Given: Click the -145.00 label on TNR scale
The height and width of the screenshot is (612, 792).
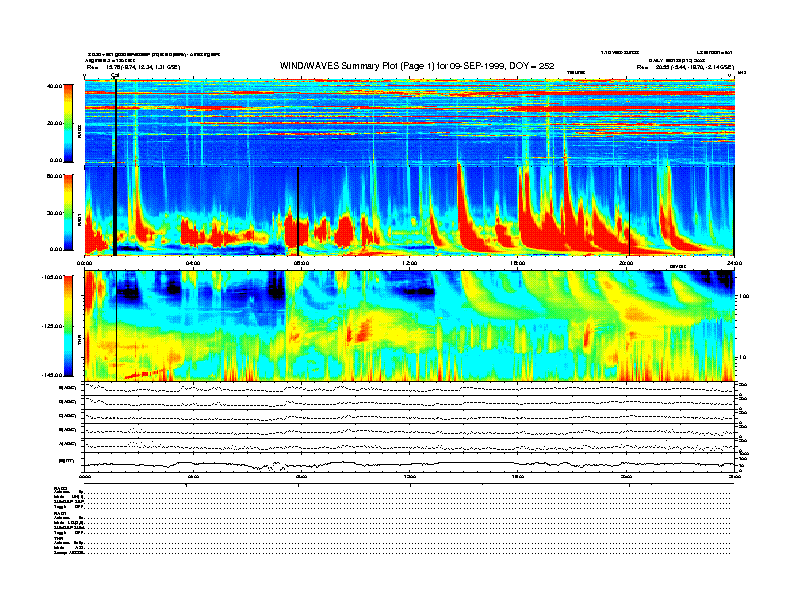Looking at the screenshot, I should point(53,375).
